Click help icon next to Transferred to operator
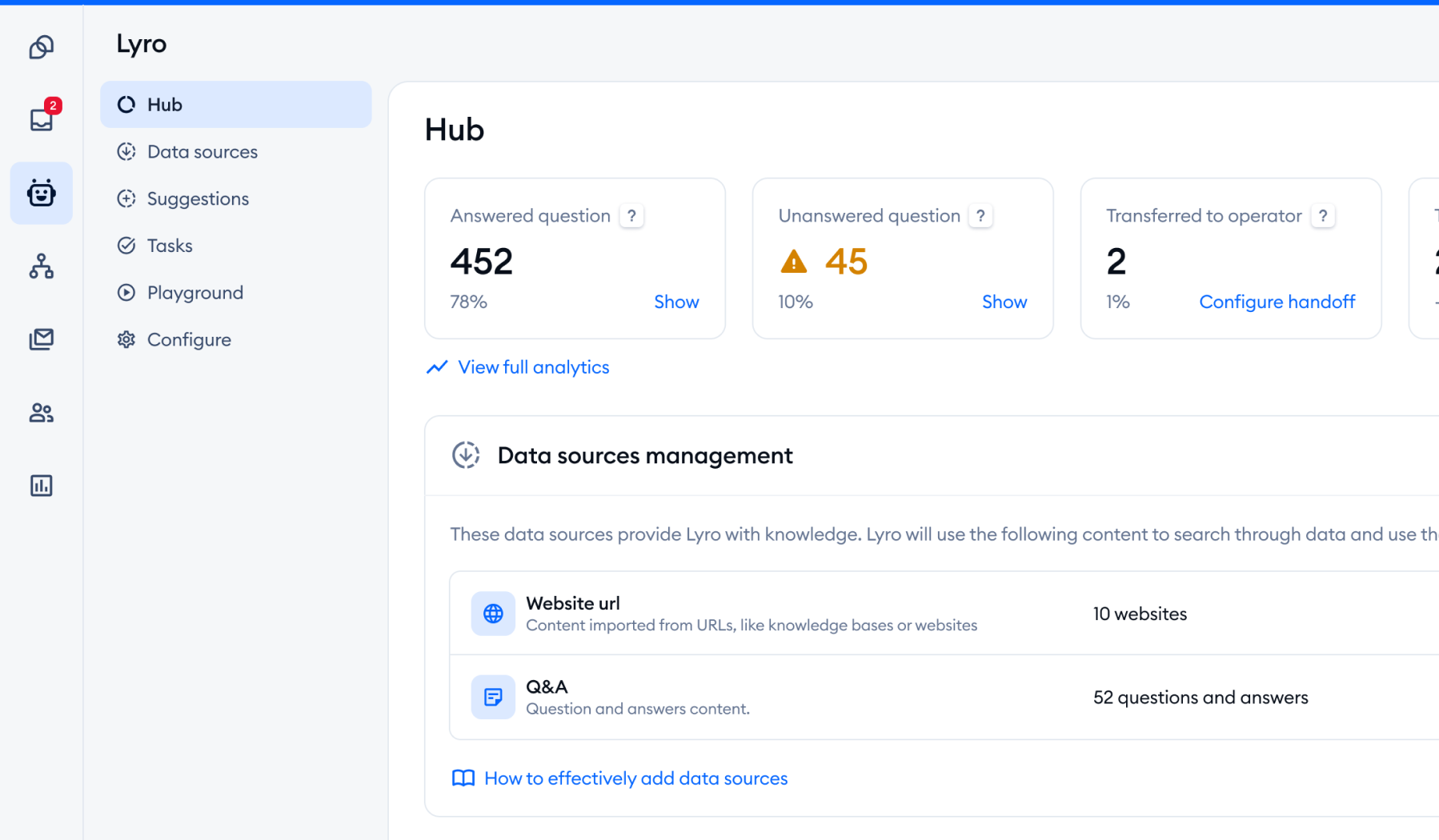 [x=1323, y=216]
